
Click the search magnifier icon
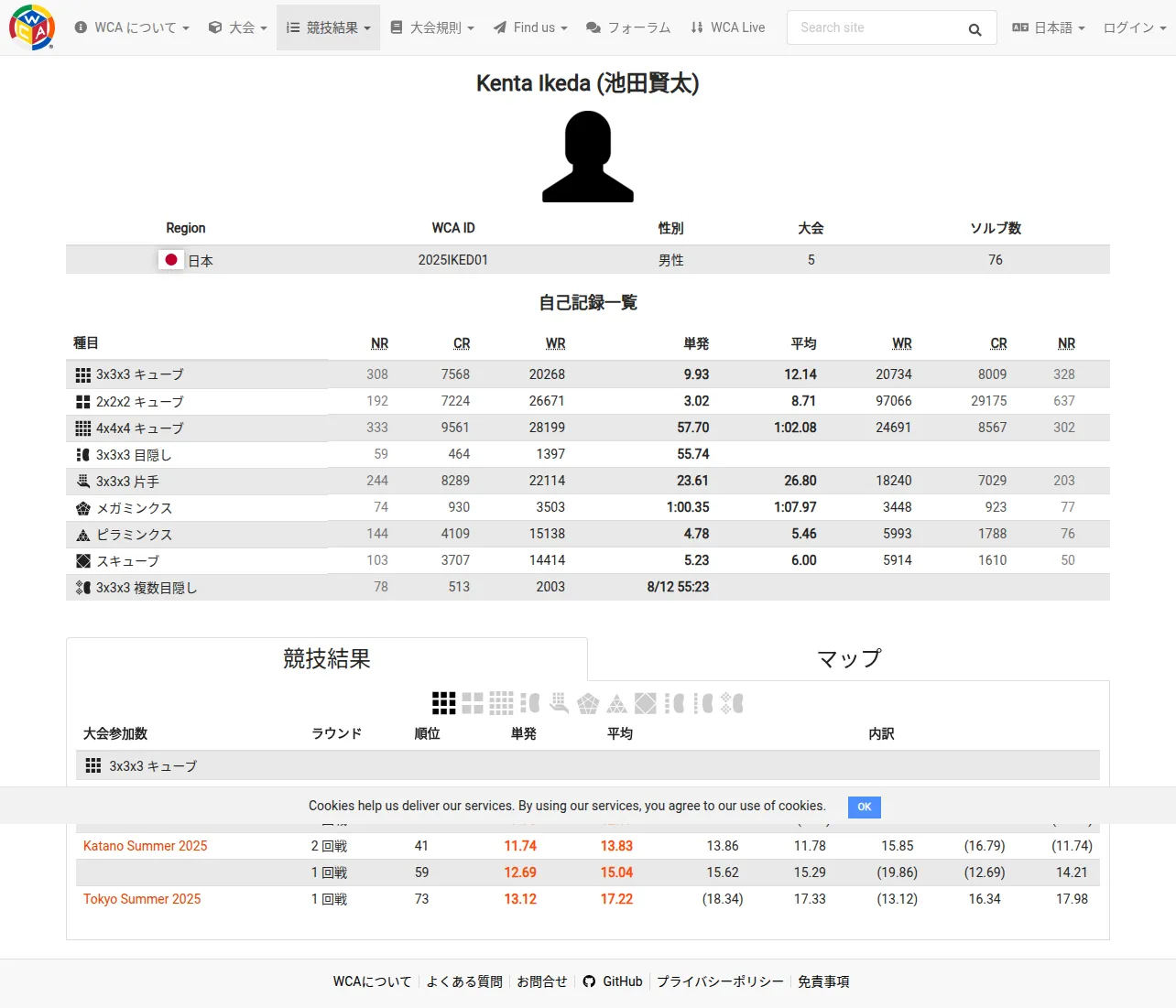[975, 29]
